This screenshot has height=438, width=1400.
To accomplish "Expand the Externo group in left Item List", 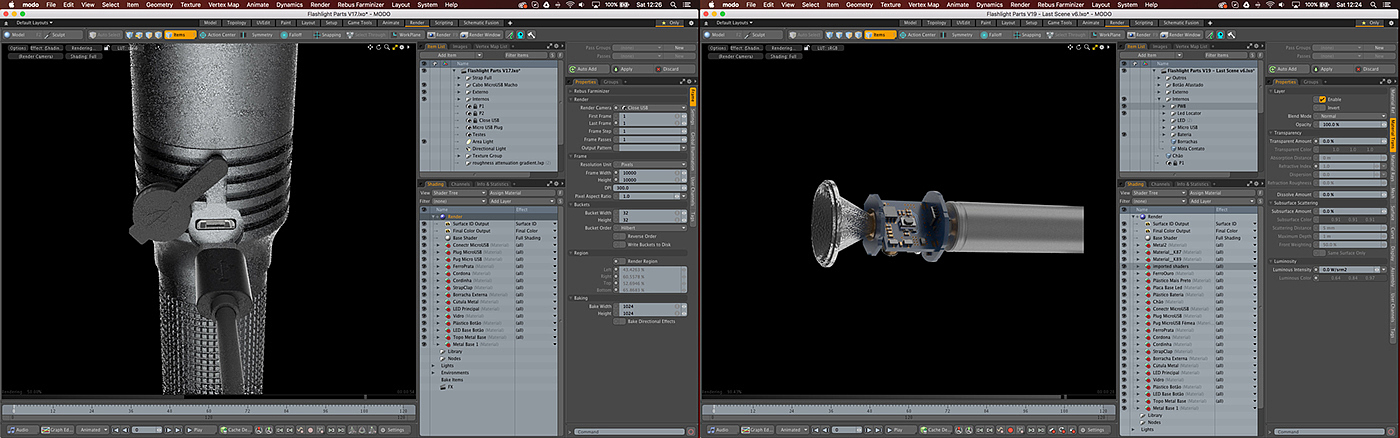I will click(x=459, y=92).
